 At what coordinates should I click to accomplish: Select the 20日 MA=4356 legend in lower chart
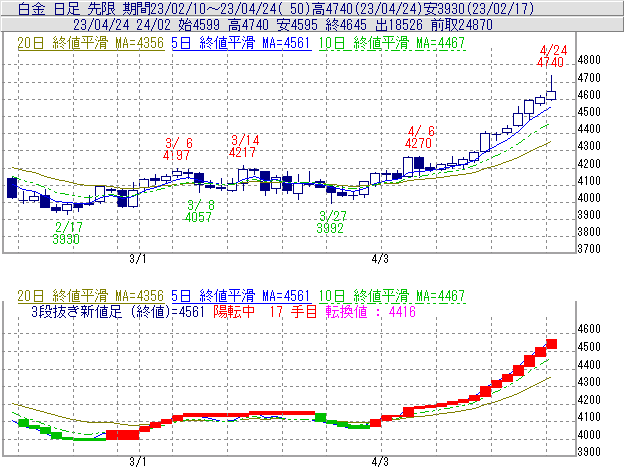(x=91, y=296)
